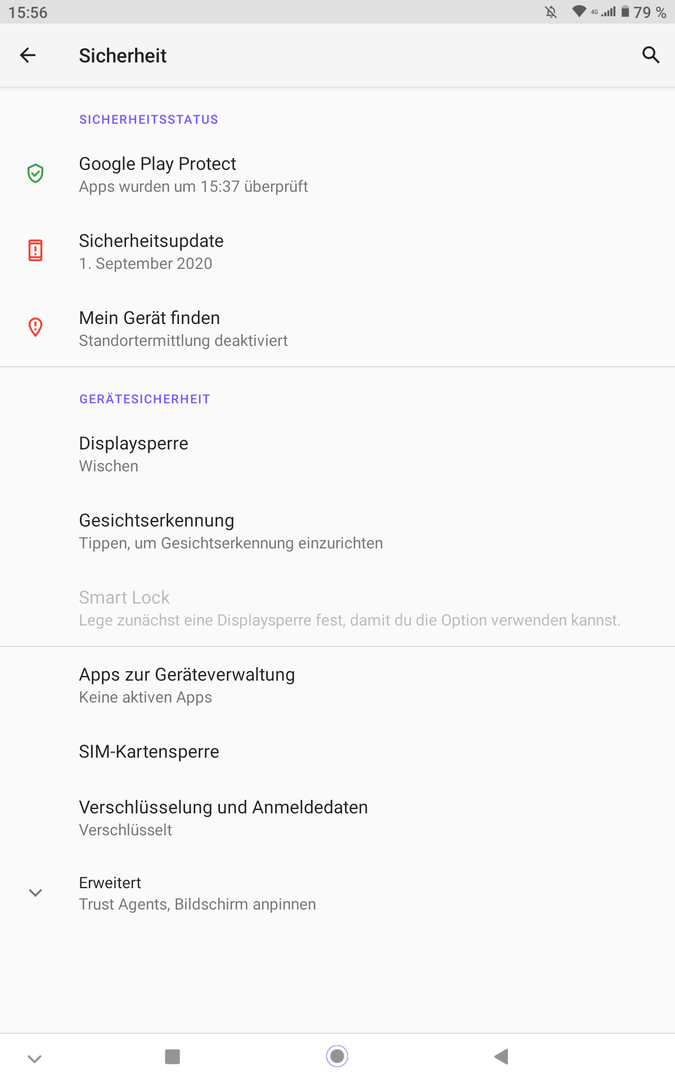Open Apps zur Geräteverwaltung
Image resolution: width=675 pixels, height=1080 pixels.
[186, 685]
